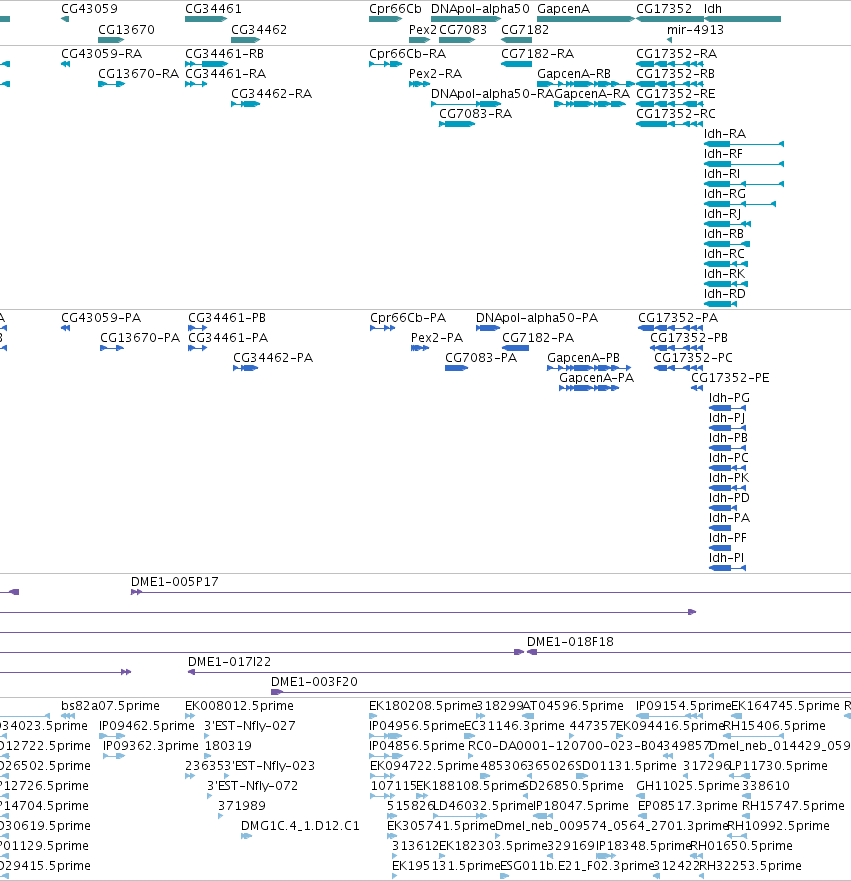This screenshot has width=851, height=881.
Task: Click EST RH32253.5prime
Action: click(x=750, y=866)
